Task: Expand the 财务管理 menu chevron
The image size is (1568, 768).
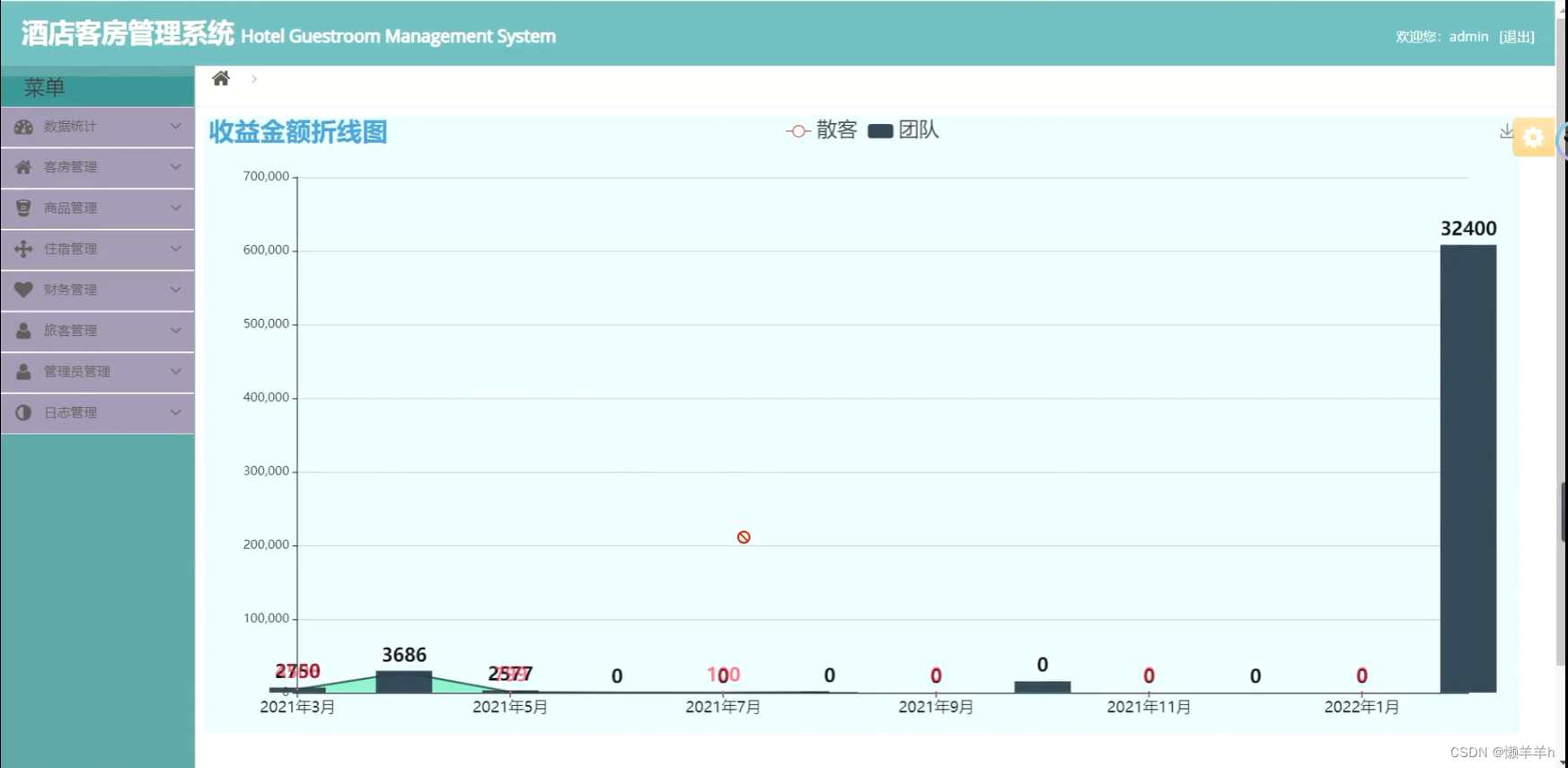Action: pyautogui.click(x=176, y=289)
